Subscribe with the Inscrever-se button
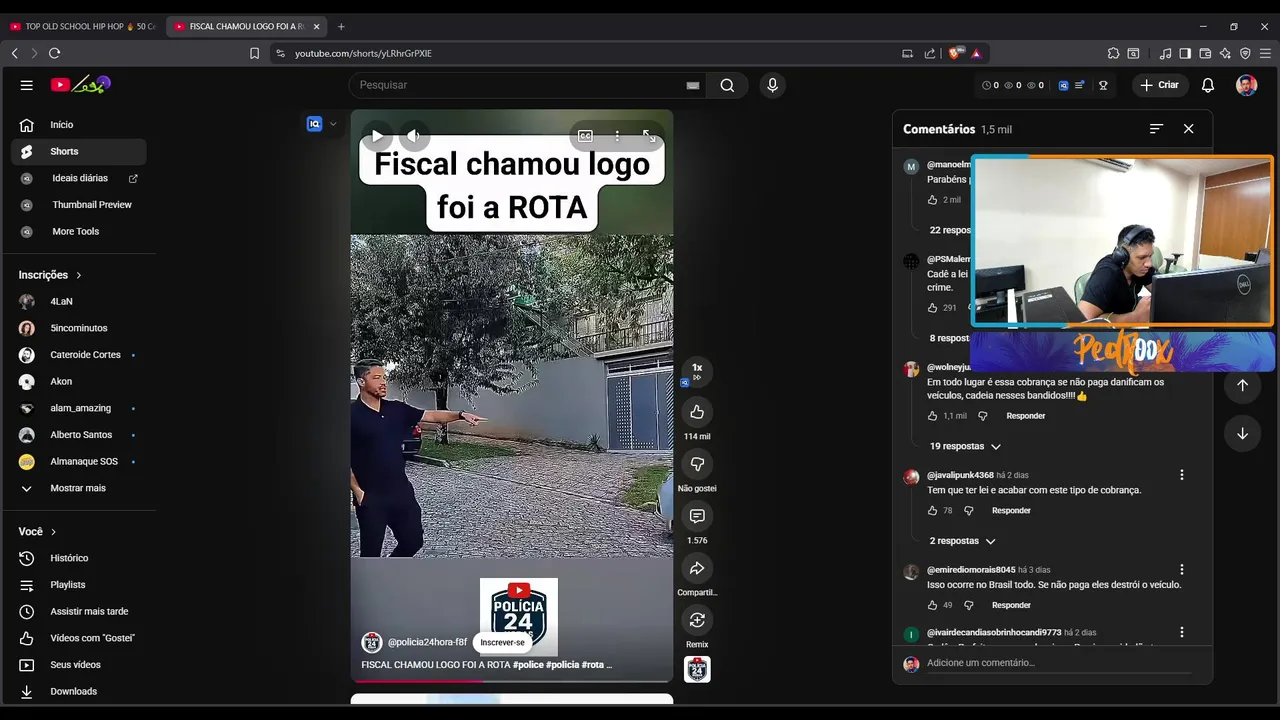The width and height of the screenshot is (1280, 720). (x=502, y=642)
